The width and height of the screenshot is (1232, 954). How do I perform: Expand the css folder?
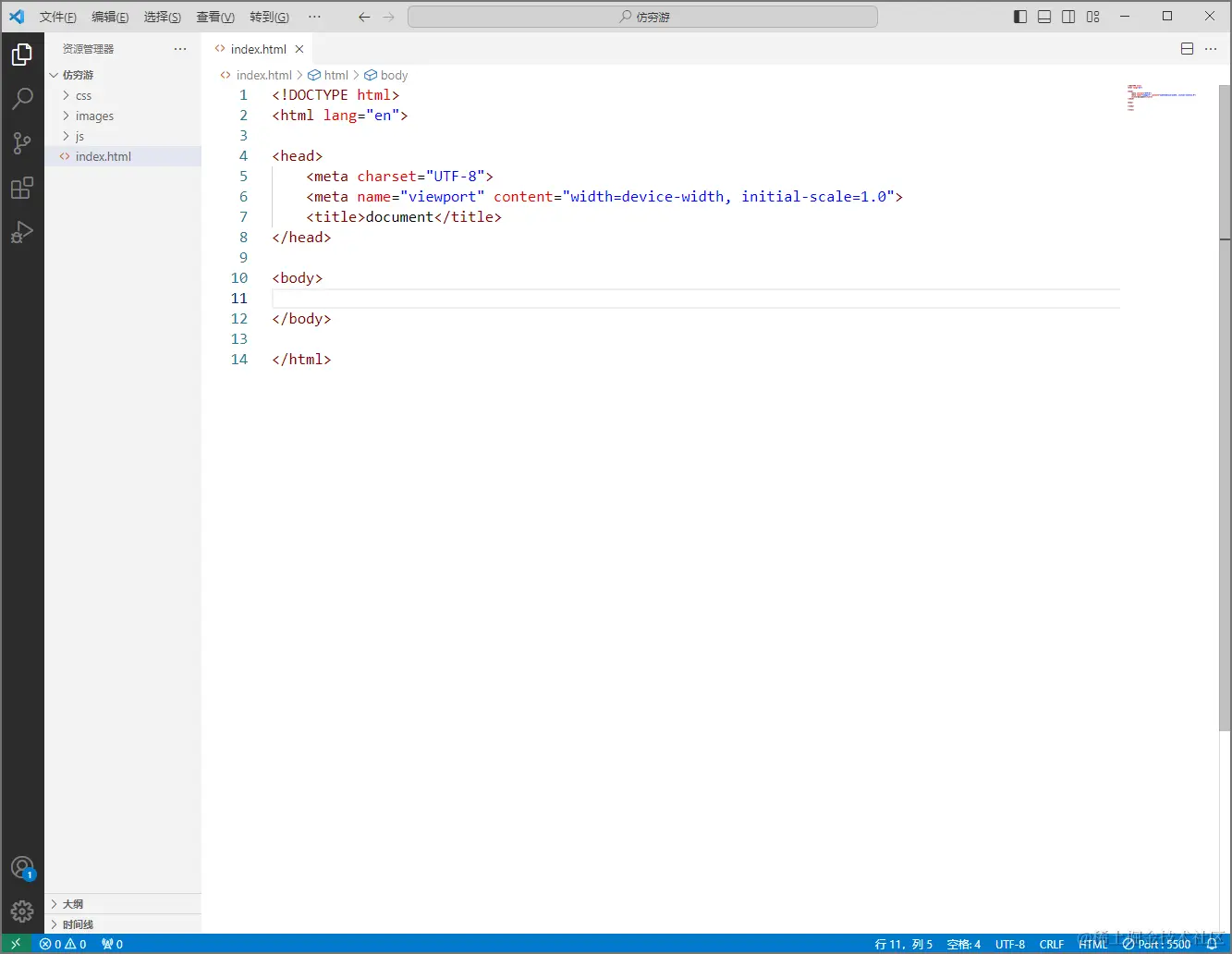(123, 95)
